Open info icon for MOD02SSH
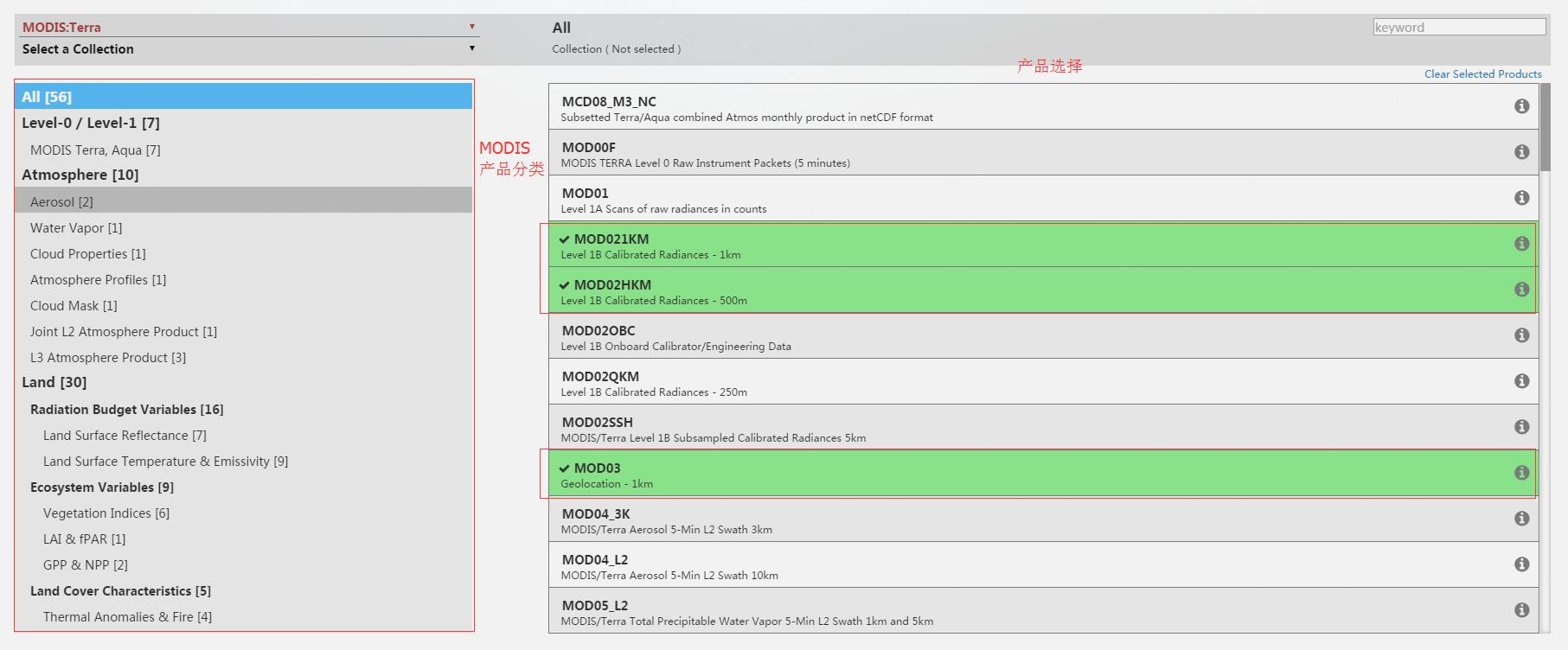The width and height of the screenshot is (1568, 650). 1521,427
